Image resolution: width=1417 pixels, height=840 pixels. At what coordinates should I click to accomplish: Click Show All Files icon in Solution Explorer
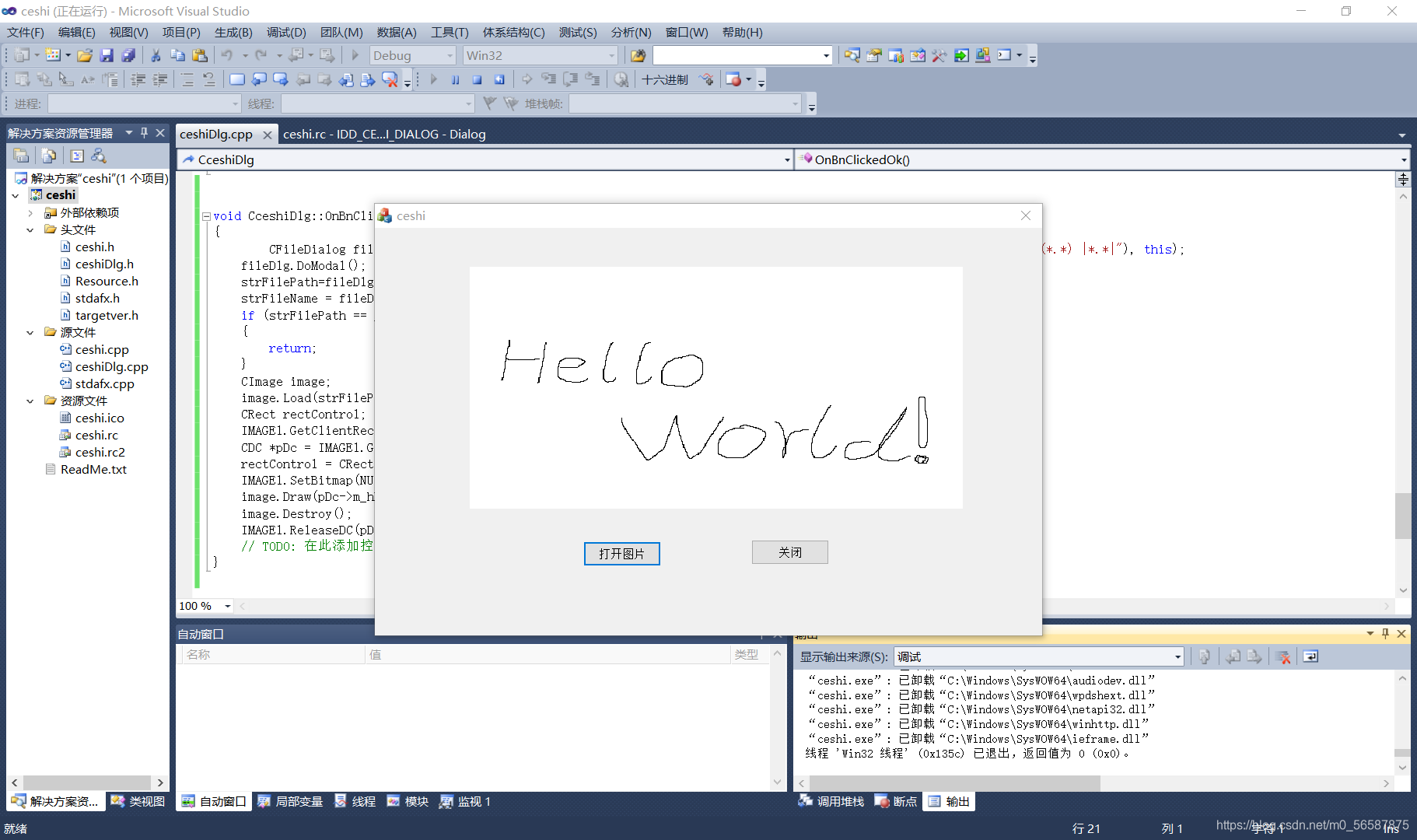pyautogui.click(x=48, y=156)
